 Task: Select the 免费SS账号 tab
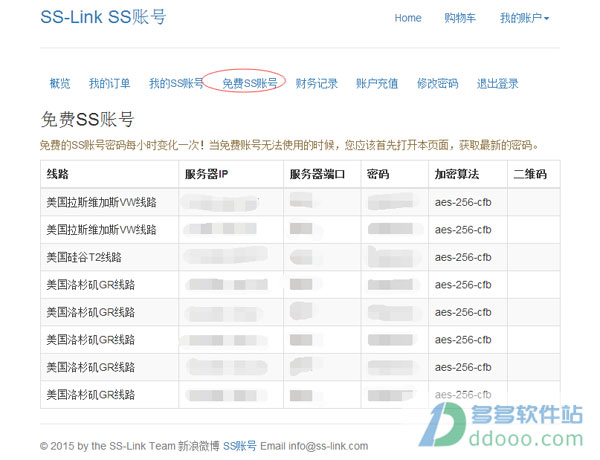tap(250, 83)
